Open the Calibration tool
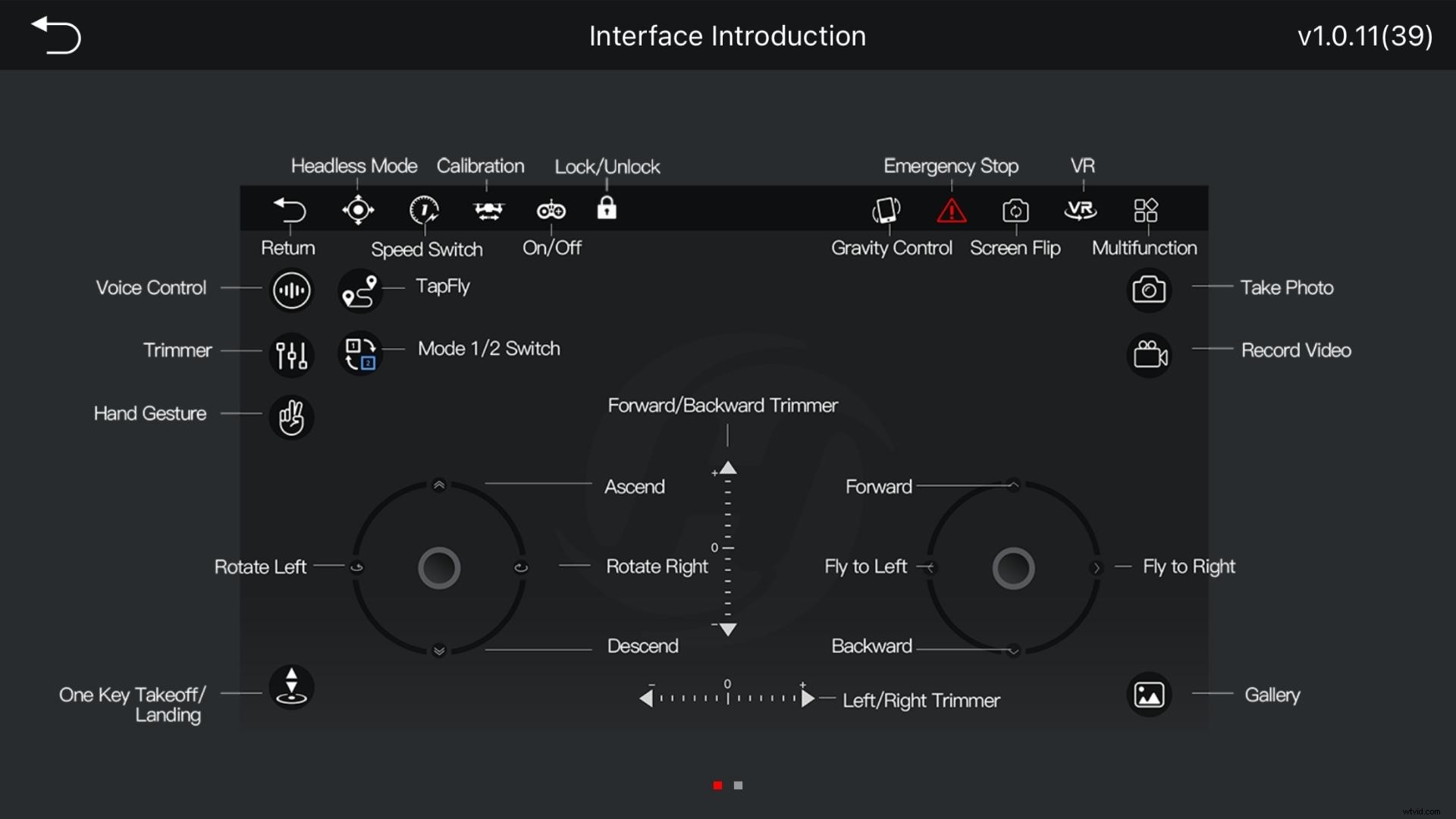The image size is (1456, 819). (x=488, y=210)
